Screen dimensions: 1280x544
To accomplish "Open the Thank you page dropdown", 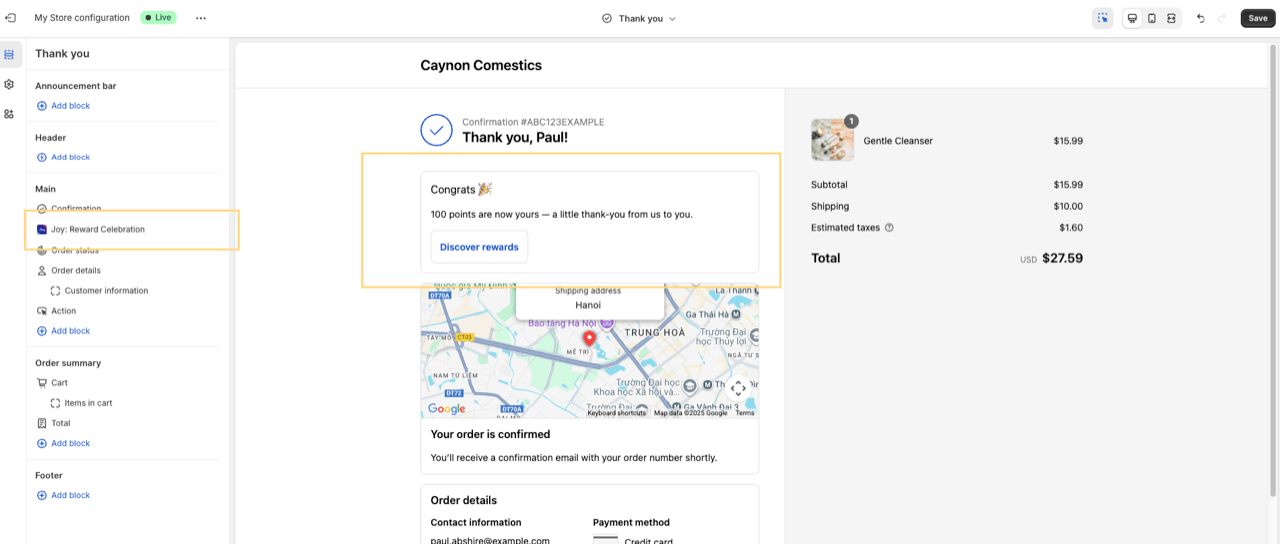I will 639,18.
